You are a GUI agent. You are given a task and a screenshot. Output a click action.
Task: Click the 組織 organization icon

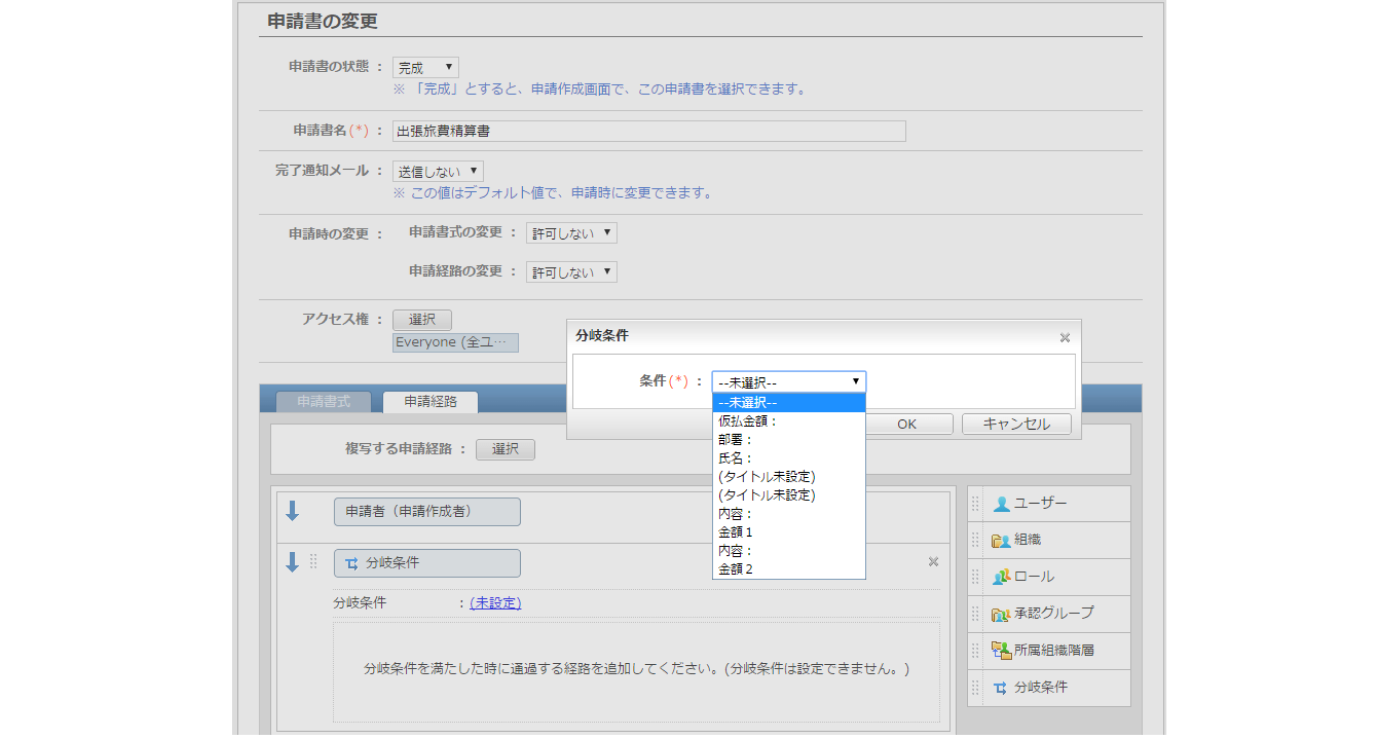[x=1001, y=541]
